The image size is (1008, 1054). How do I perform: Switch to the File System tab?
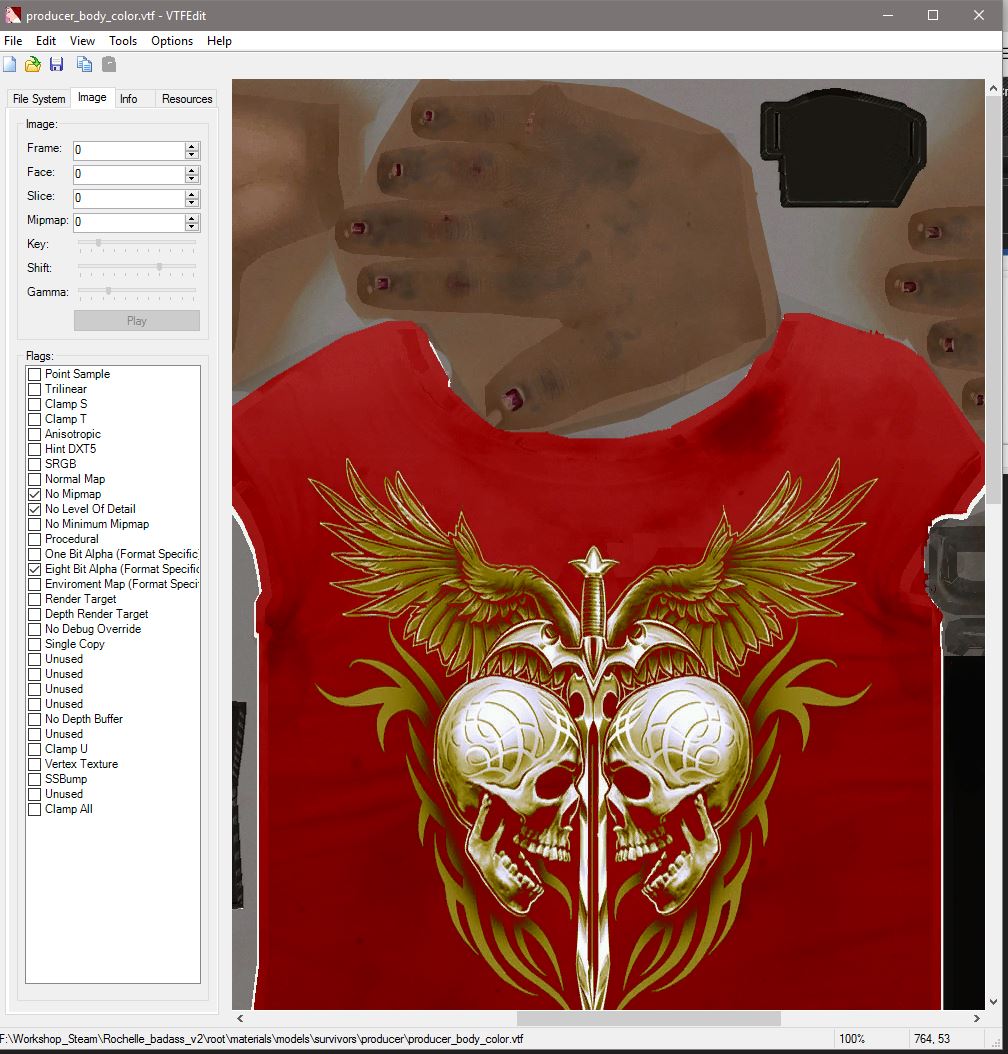click(39, 99)
